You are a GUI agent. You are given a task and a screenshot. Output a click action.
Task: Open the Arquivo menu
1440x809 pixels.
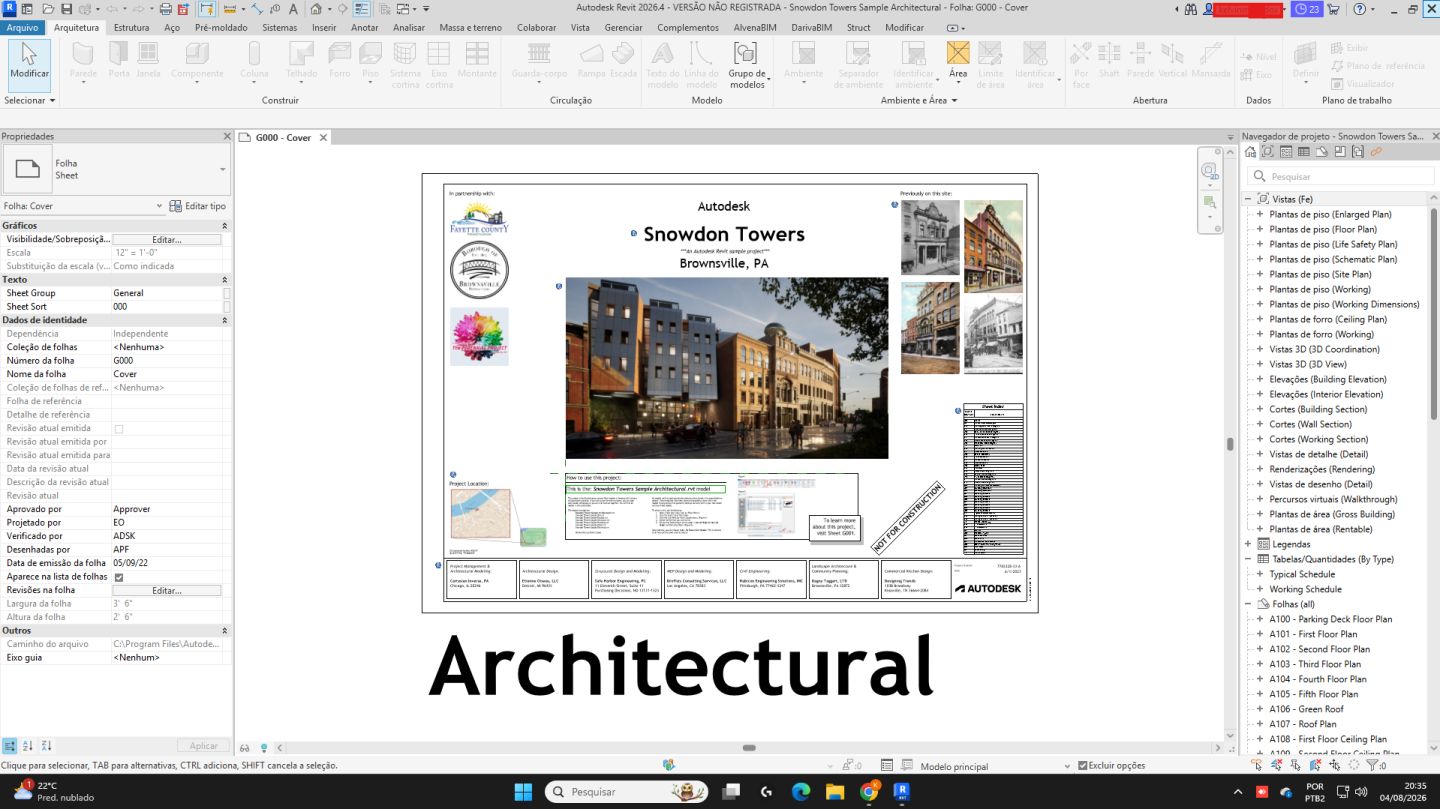pos(22,28)
